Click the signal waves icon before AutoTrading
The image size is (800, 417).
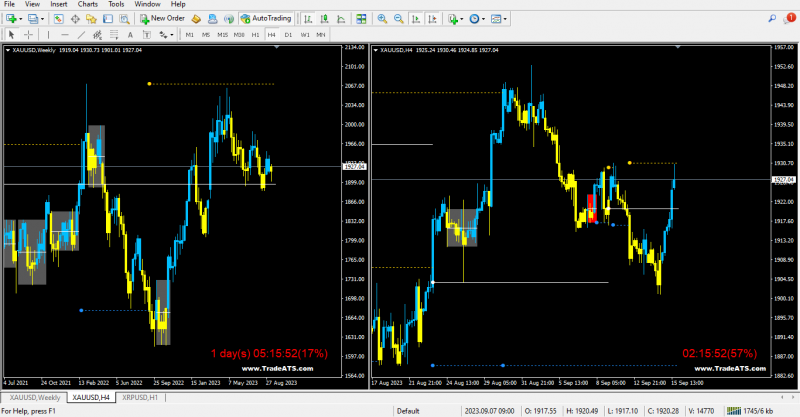[229, 19]
